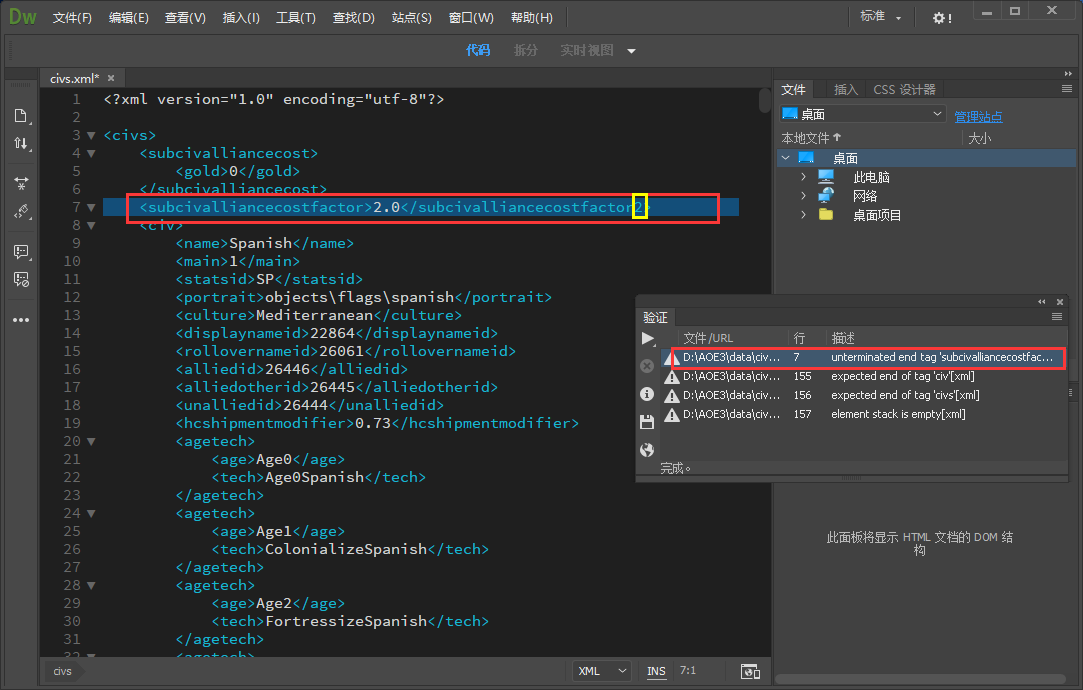This screenshot has width=1083, height=690.
Task: Click the expand all code icon
Action: pyautogui.click(x=21, y=183)
